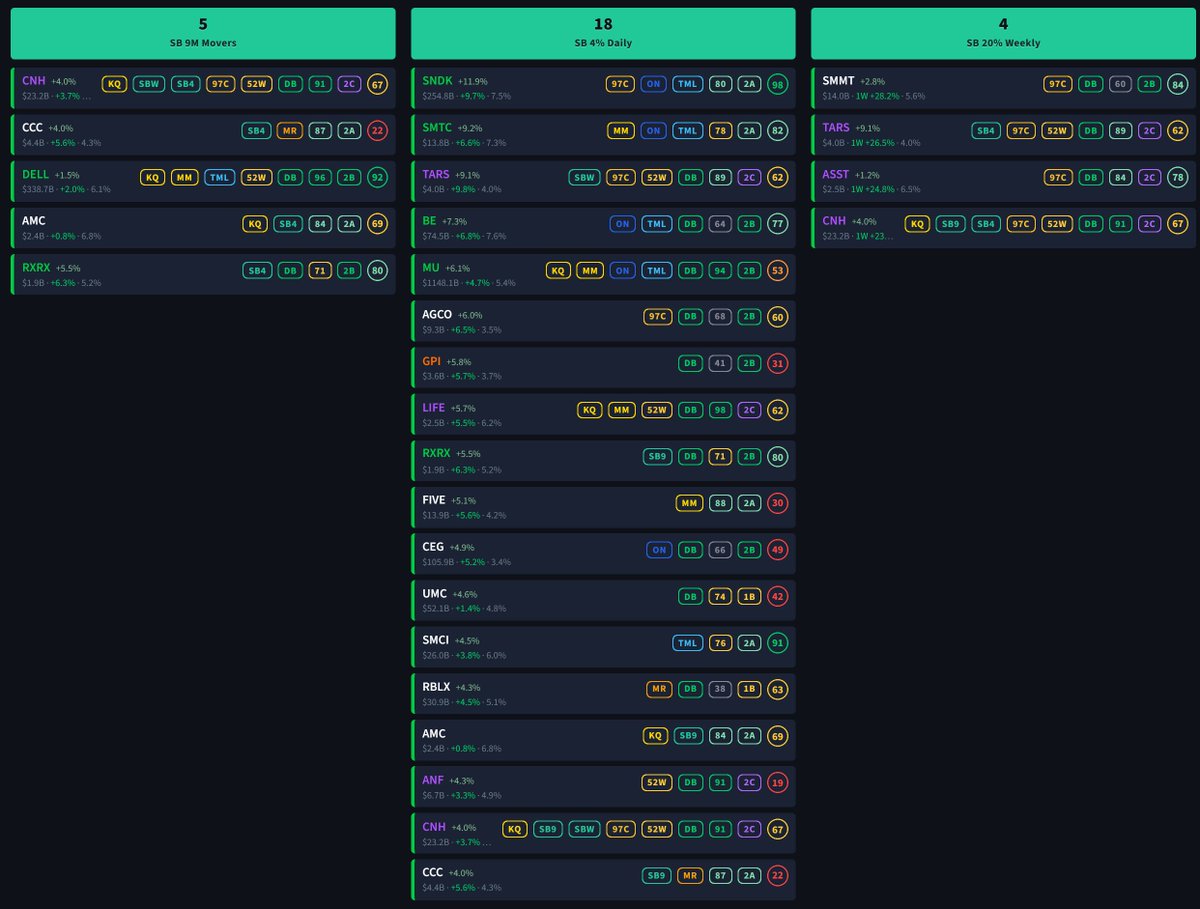
Task: Select the 53 score circle on MU
Action: click(777, 270)
